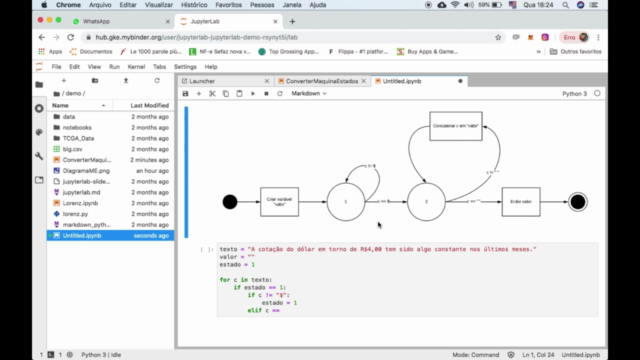This screenshot has height=360, width=640.
Task: Click Ln 1, Col 24 status entry
Action: click(538, 355)
